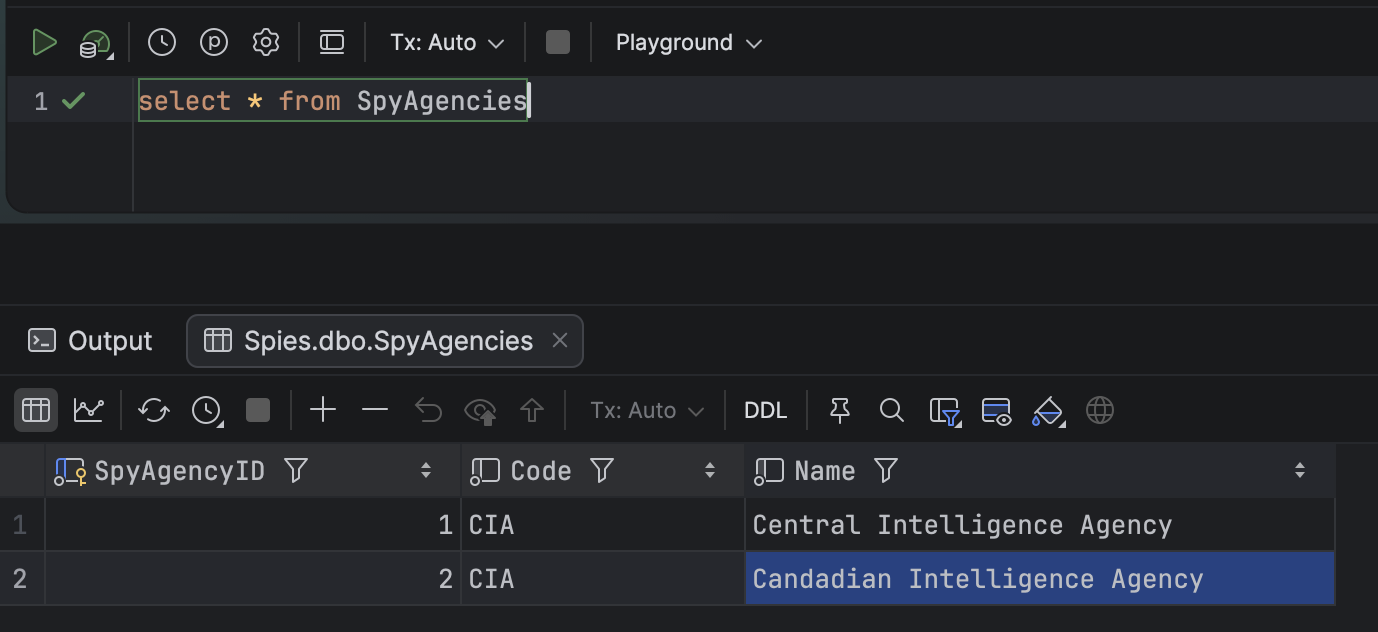This screenshot has height=632, width=1378.
Task: Pin the result tab
Action: (x=840, y=410)
